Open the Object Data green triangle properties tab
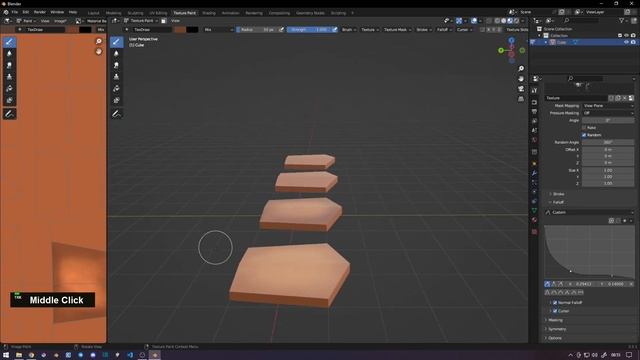The height and width of the screenshot is (360, 640). (x=534, y=210)
